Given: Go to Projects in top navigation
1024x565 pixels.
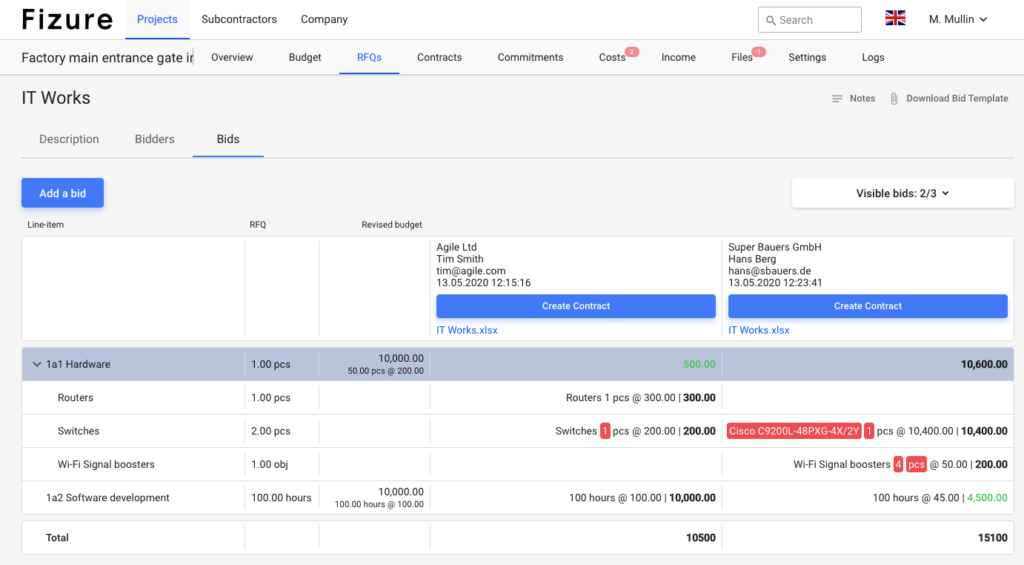Looking at the screenshot, I should [157, 20].
